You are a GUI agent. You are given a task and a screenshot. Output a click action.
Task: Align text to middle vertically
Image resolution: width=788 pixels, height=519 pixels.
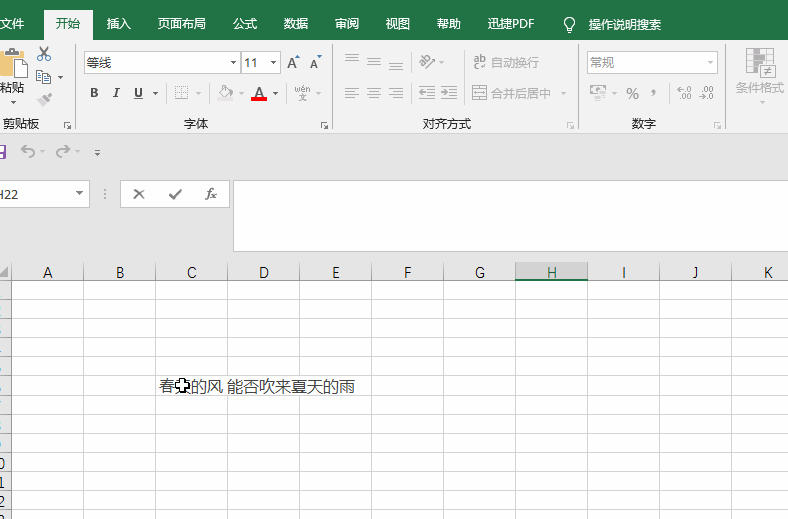coord(374,62)
